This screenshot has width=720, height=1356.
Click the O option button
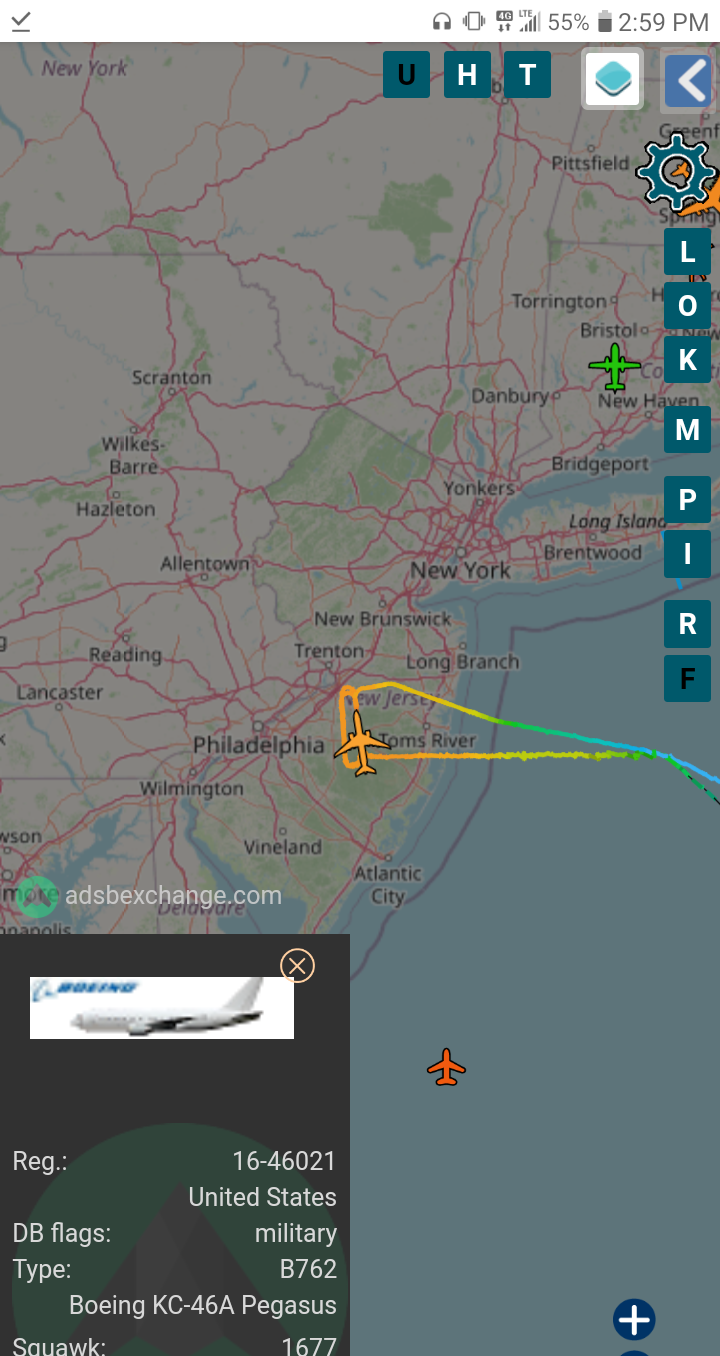pyautogui.click(x=687, y=305)
